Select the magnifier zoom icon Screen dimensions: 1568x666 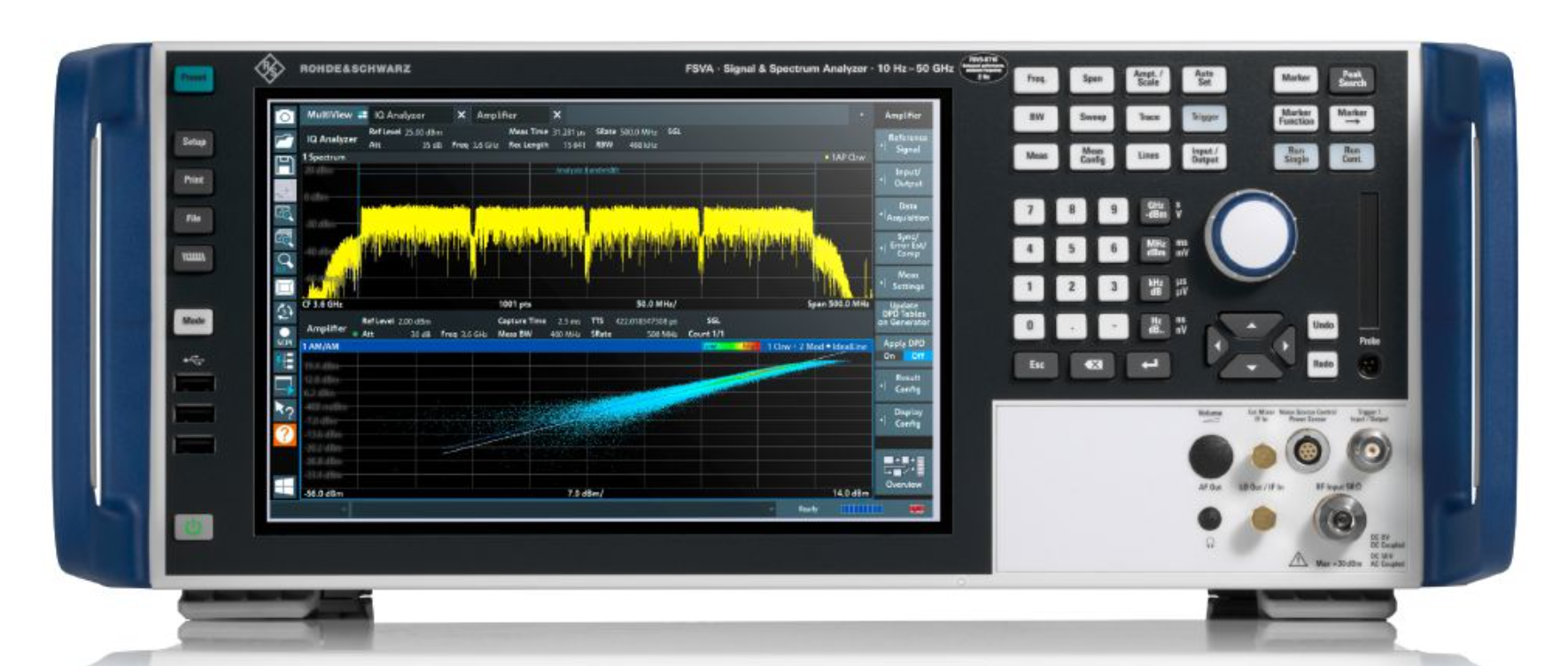pyautogui.click(x=283, y=261)
